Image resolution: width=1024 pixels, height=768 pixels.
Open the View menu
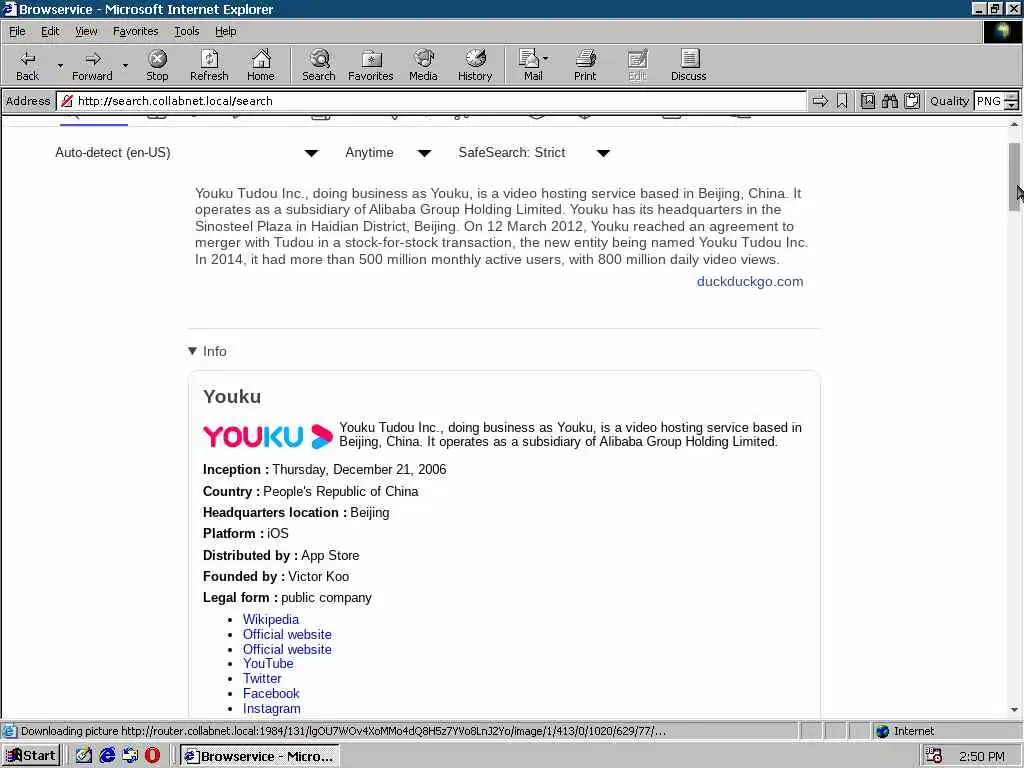click(x=86, y=31)
